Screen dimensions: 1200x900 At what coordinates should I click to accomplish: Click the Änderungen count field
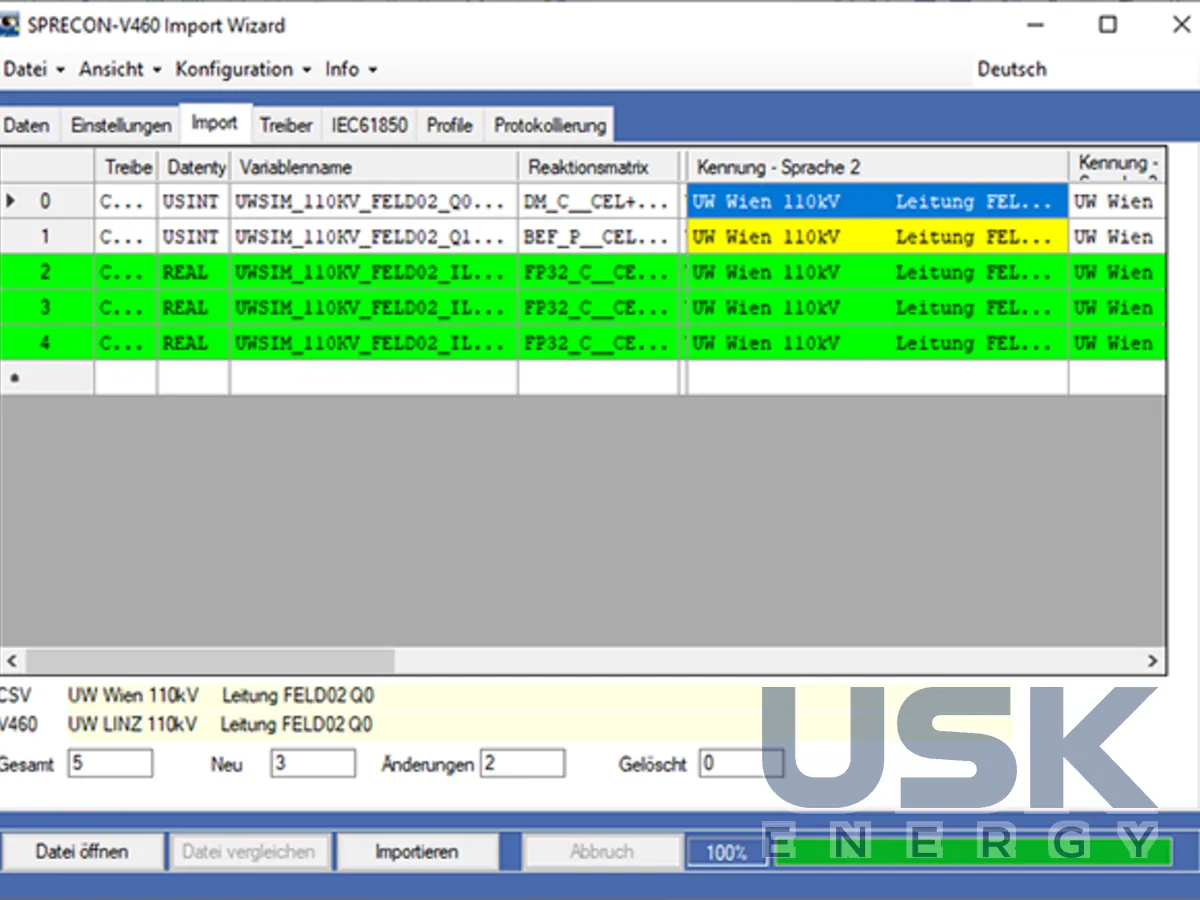click(522, 764)
